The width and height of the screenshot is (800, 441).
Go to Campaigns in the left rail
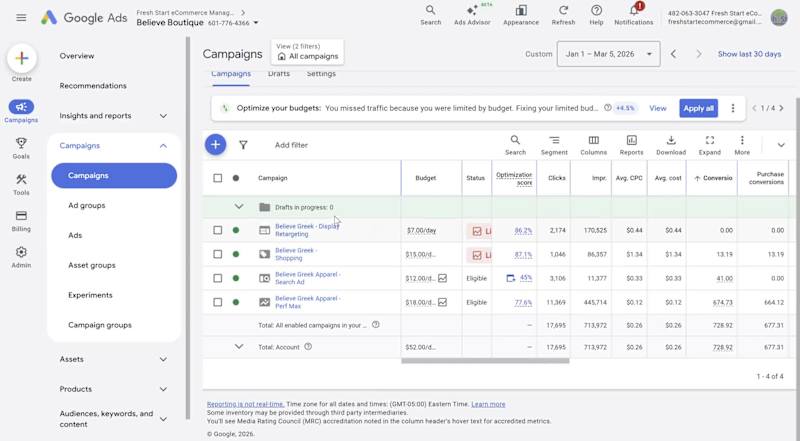(x=21, y=111)
